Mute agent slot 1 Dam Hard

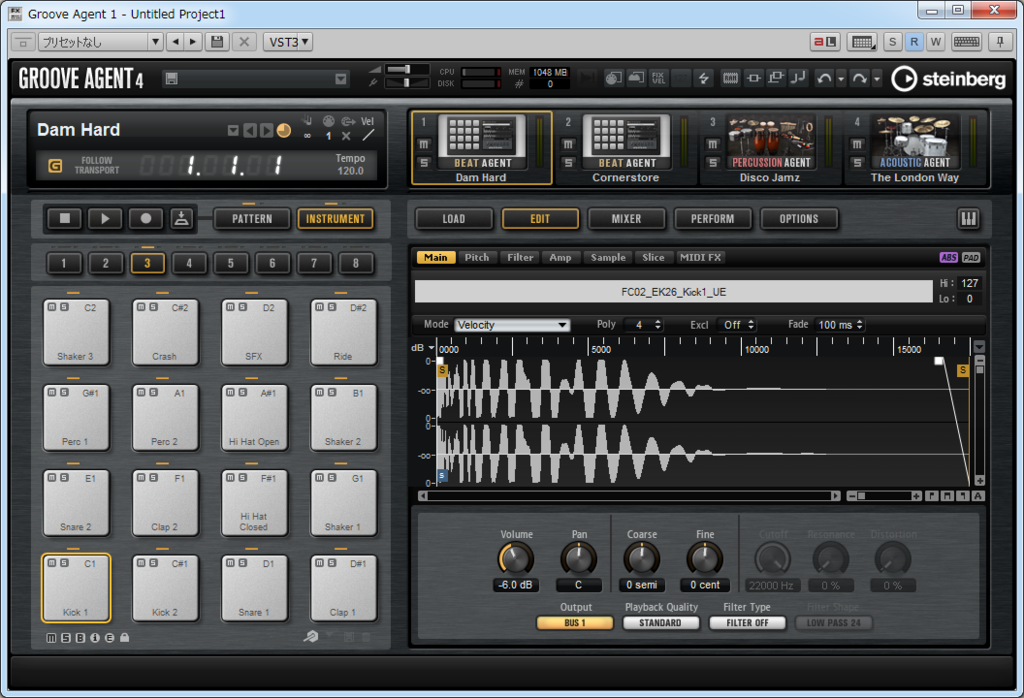click(x=423, y=144)
